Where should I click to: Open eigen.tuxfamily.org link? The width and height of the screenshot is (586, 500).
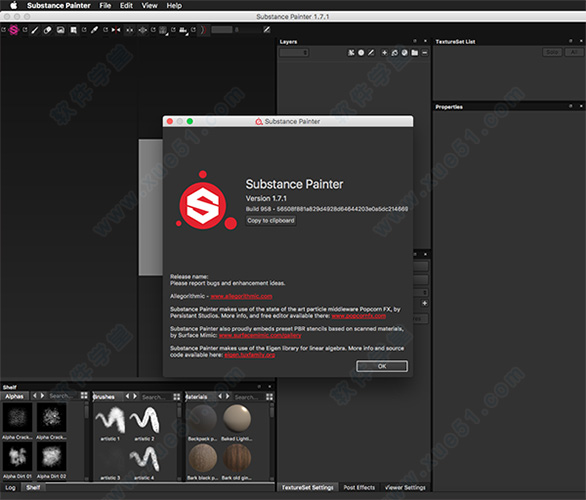click(250, 355)
